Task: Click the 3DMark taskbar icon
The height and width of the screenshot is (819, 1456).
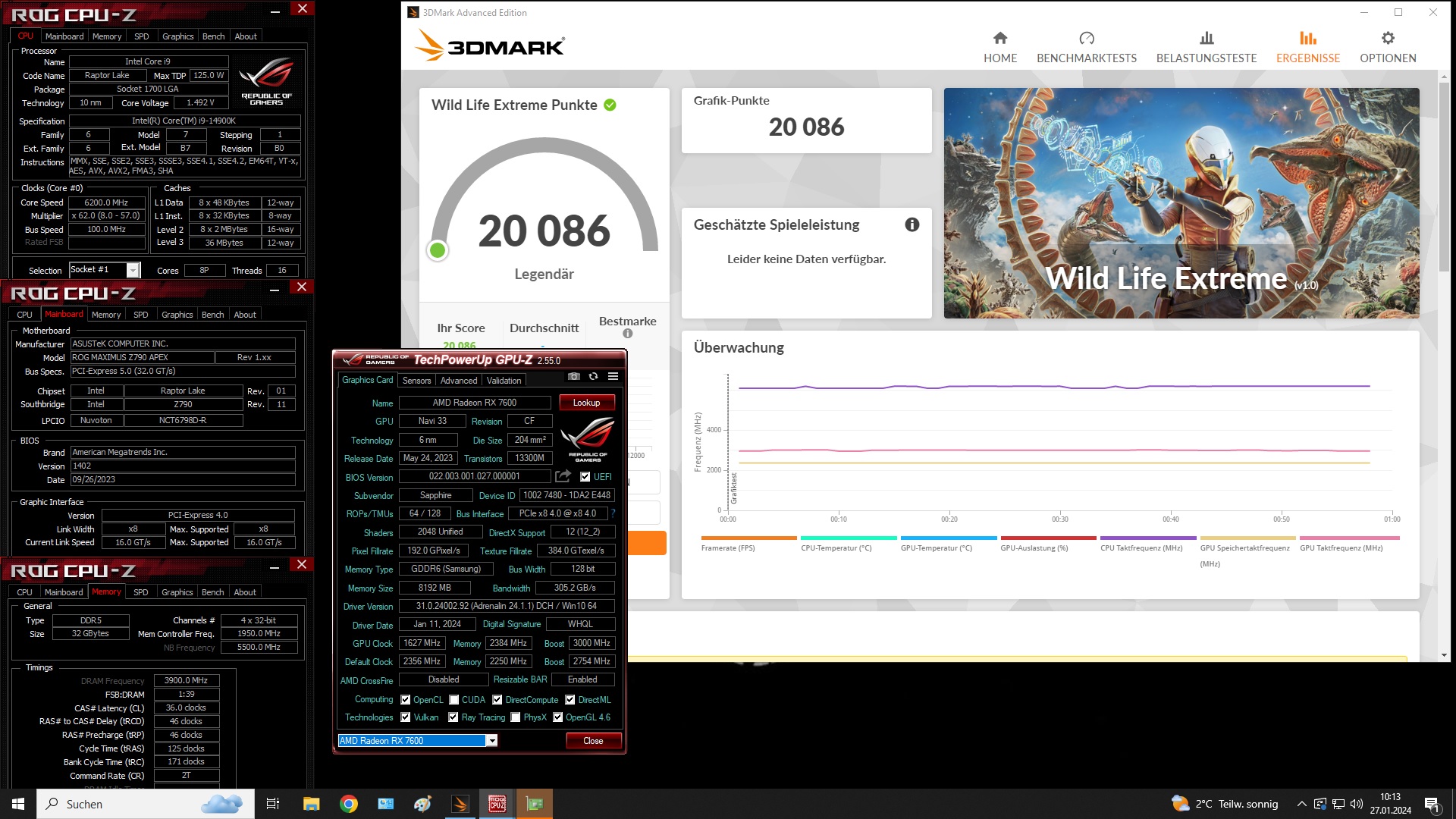Action: pyautogui.click(x=460, y=804)
